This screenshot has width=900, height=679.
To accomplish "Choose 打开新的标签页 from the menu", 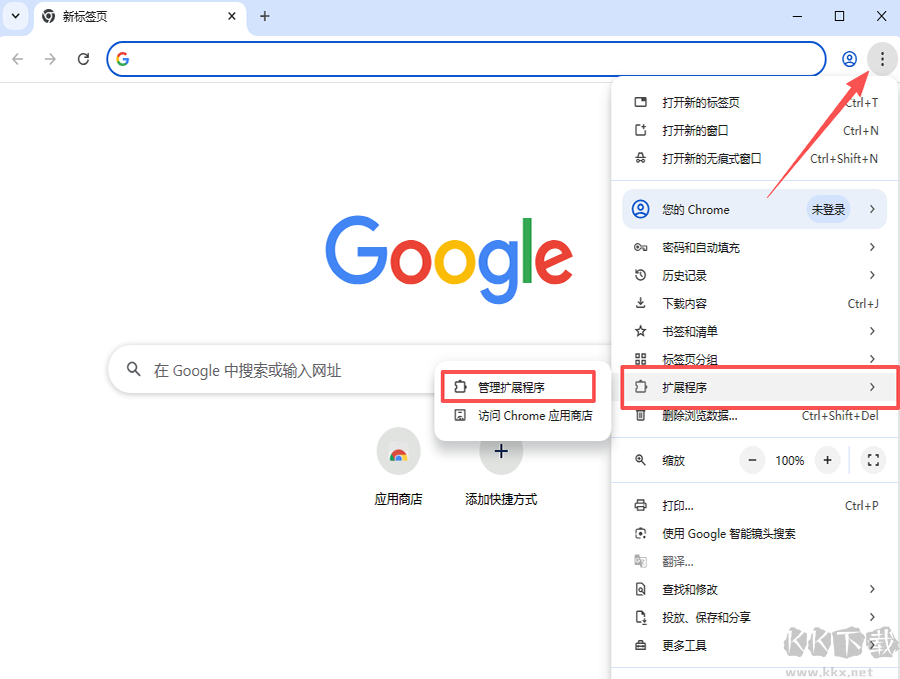I will click(755, 102).
